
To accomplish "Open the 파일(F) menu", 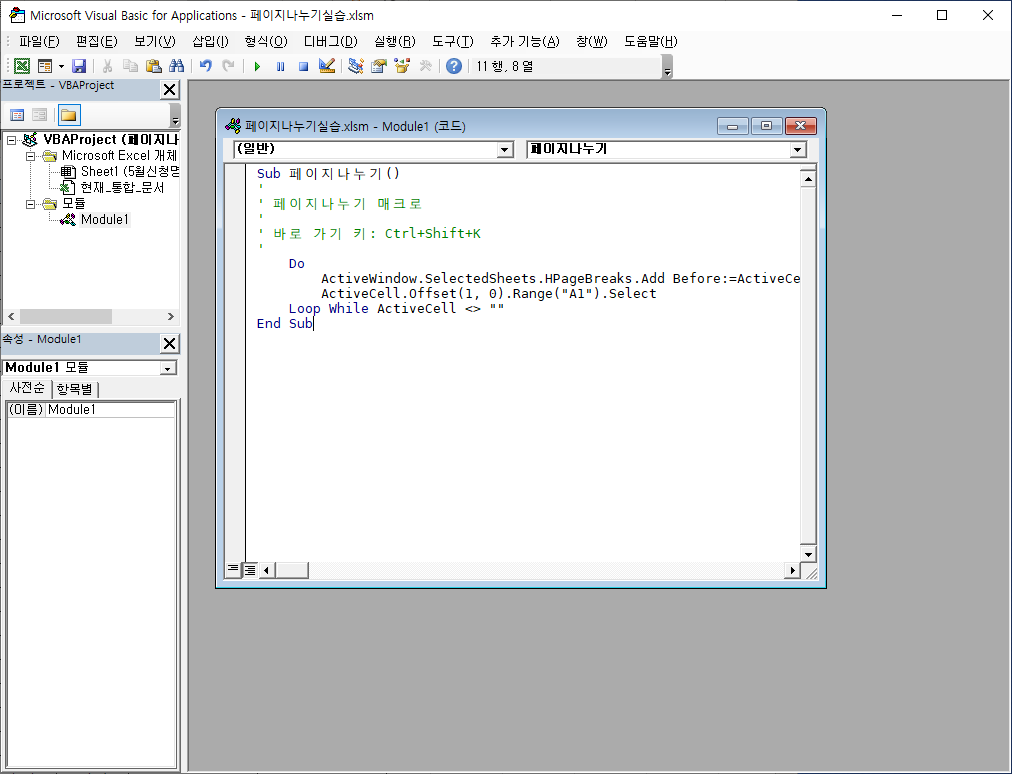I will coord(39,41).
